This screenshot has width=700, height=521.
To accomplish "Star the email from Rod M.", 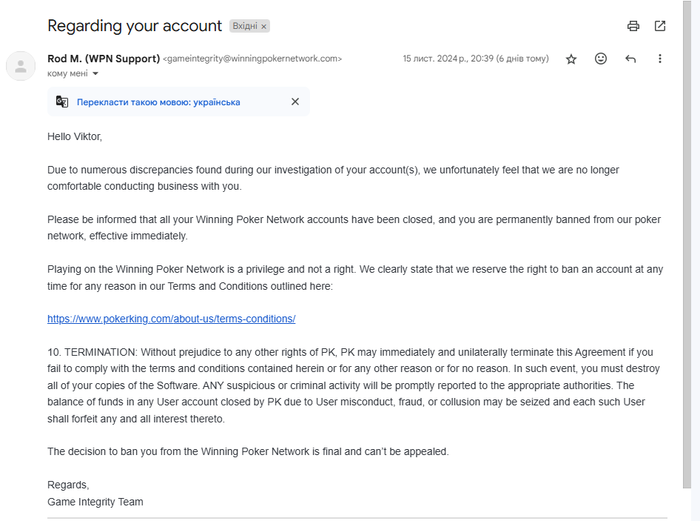I will (x=571, y=59).
